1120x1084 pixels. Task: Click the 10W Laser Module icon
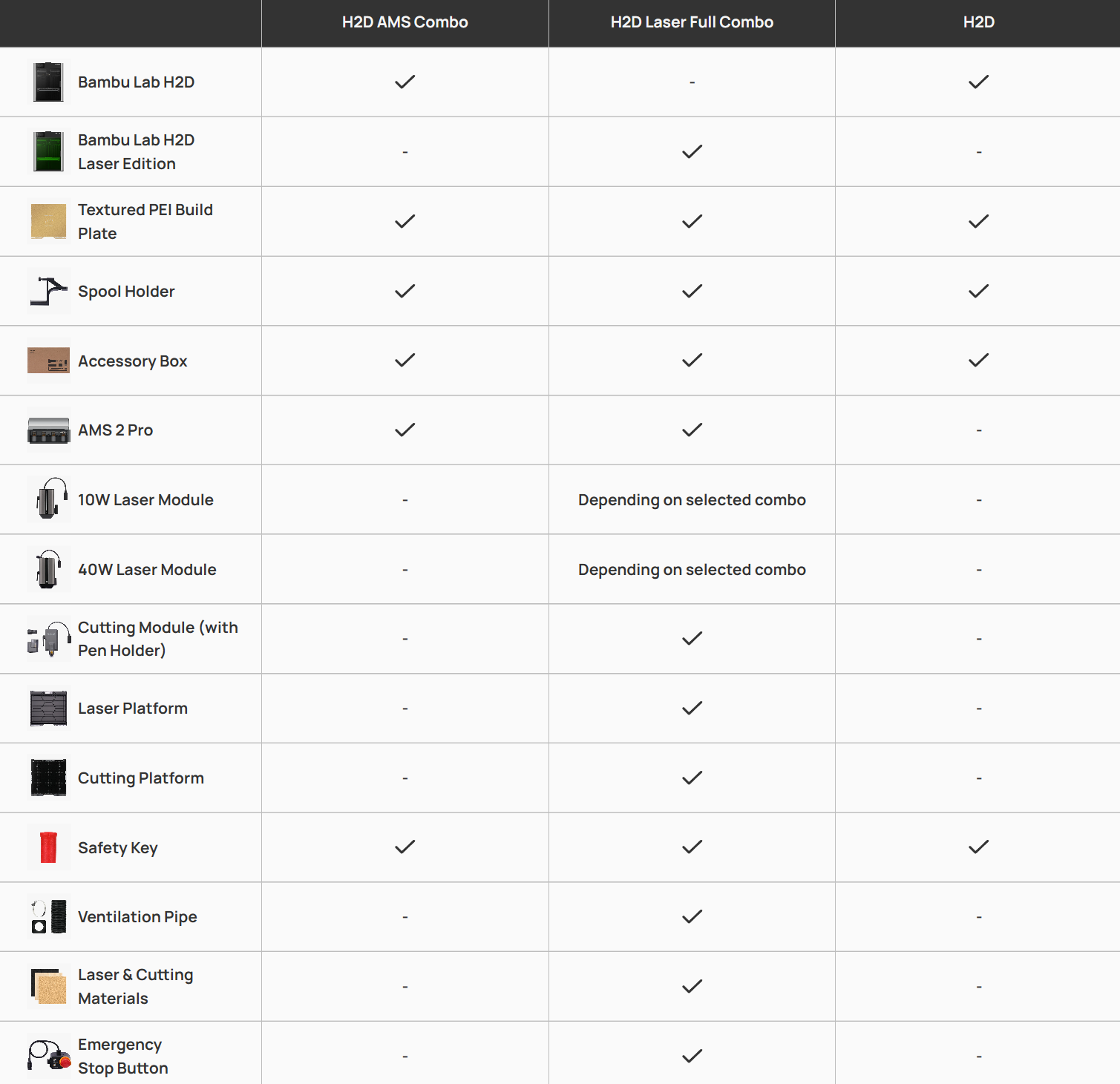(x=49, y=499)
